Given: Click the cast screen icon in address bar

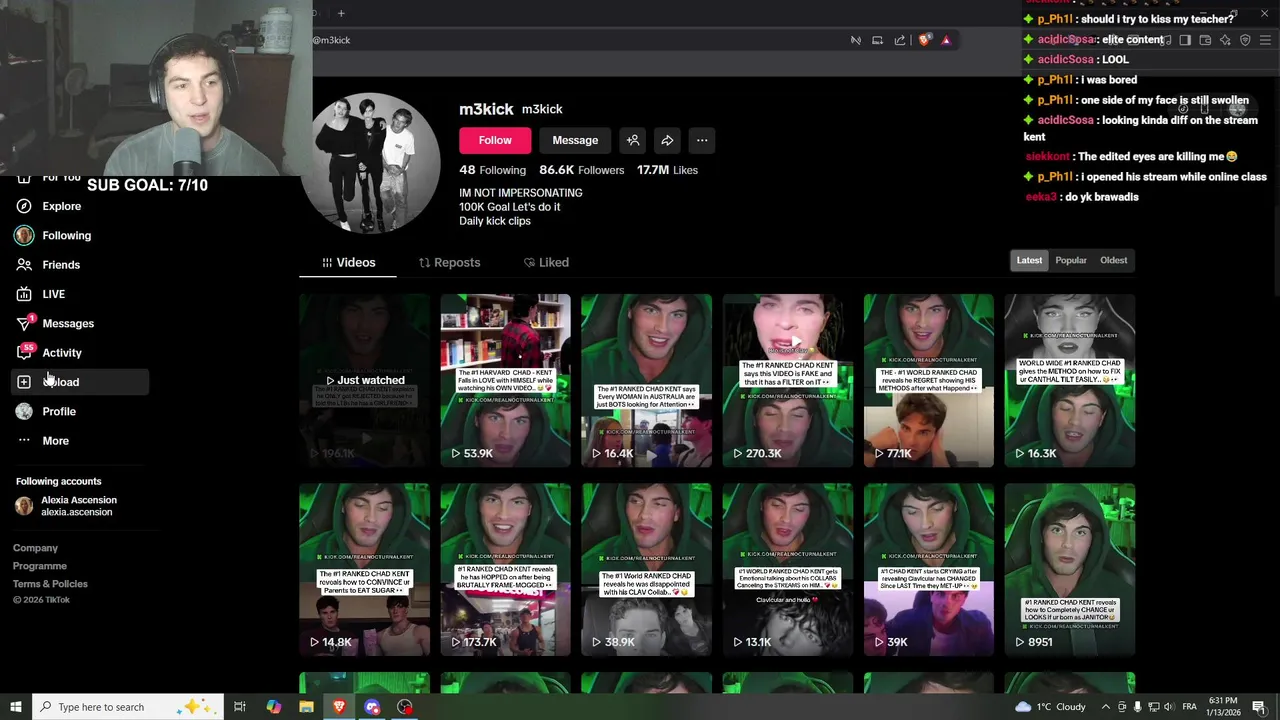Looking at the screenshot, I should pos(877,40).
